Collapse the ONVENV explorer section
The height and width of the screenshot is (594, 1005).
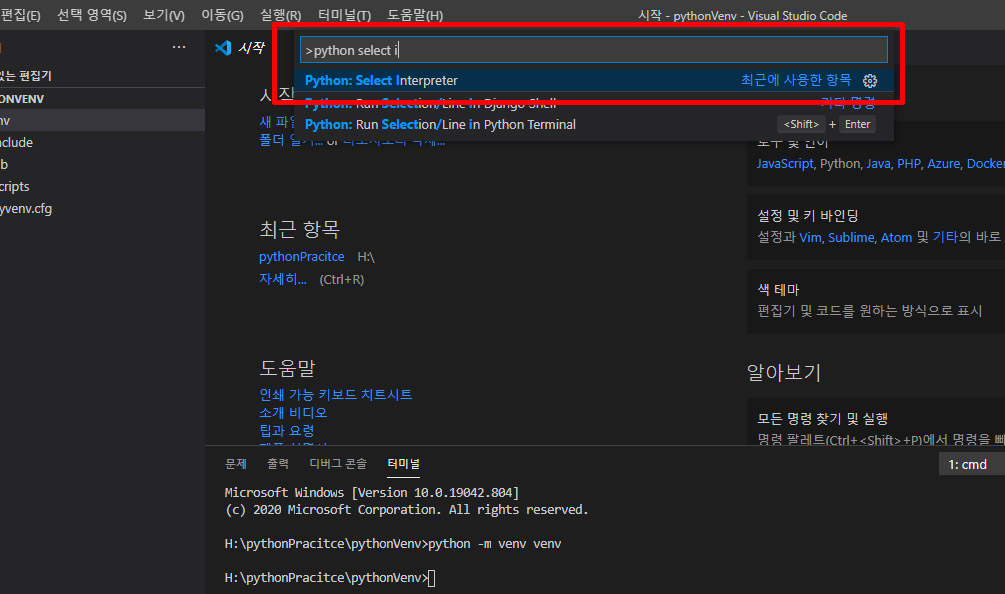pyautogui.click(x=103, y=99)
